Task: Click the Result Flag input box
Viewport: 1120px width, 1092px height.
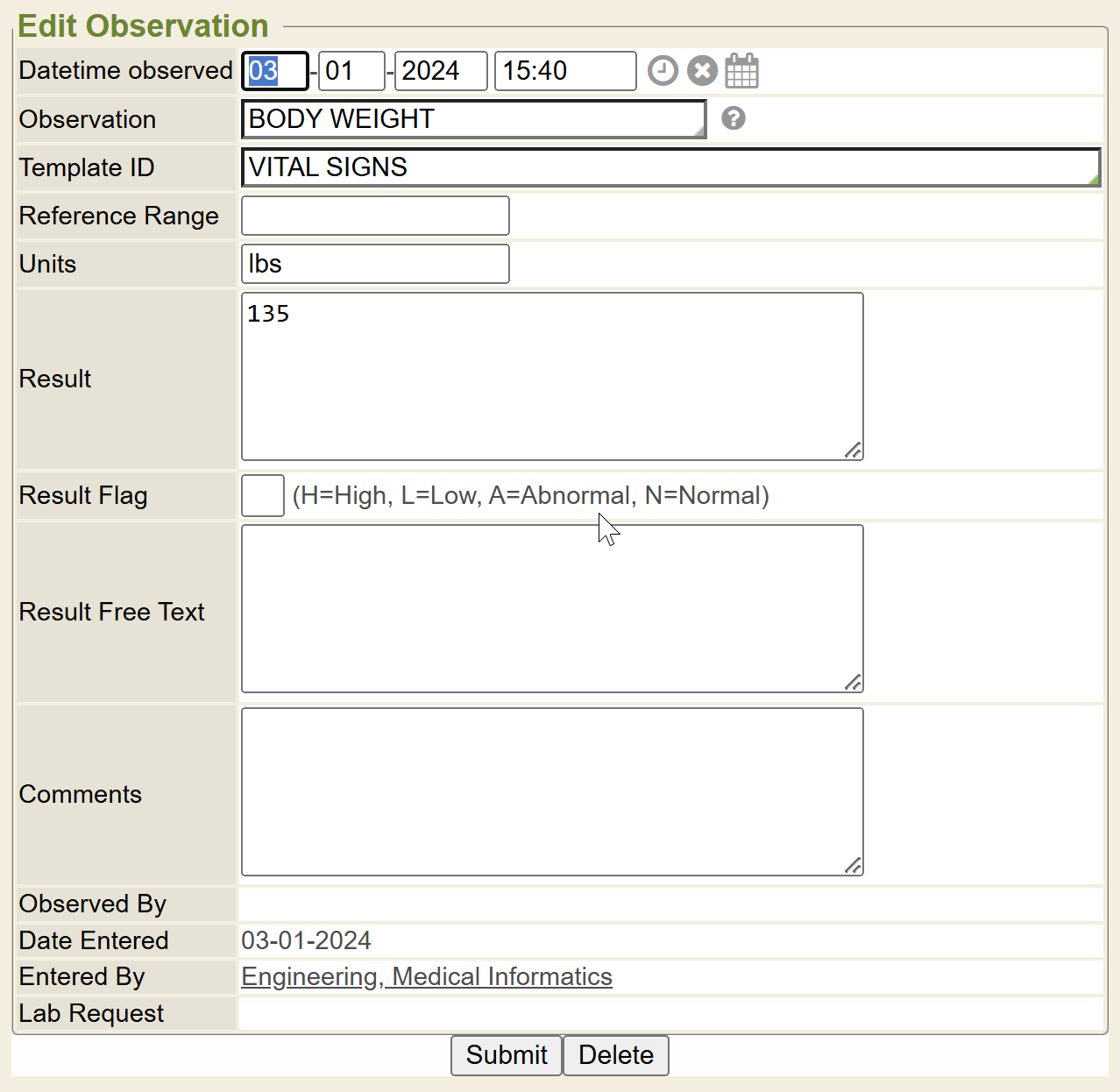Action: point(263,496)
